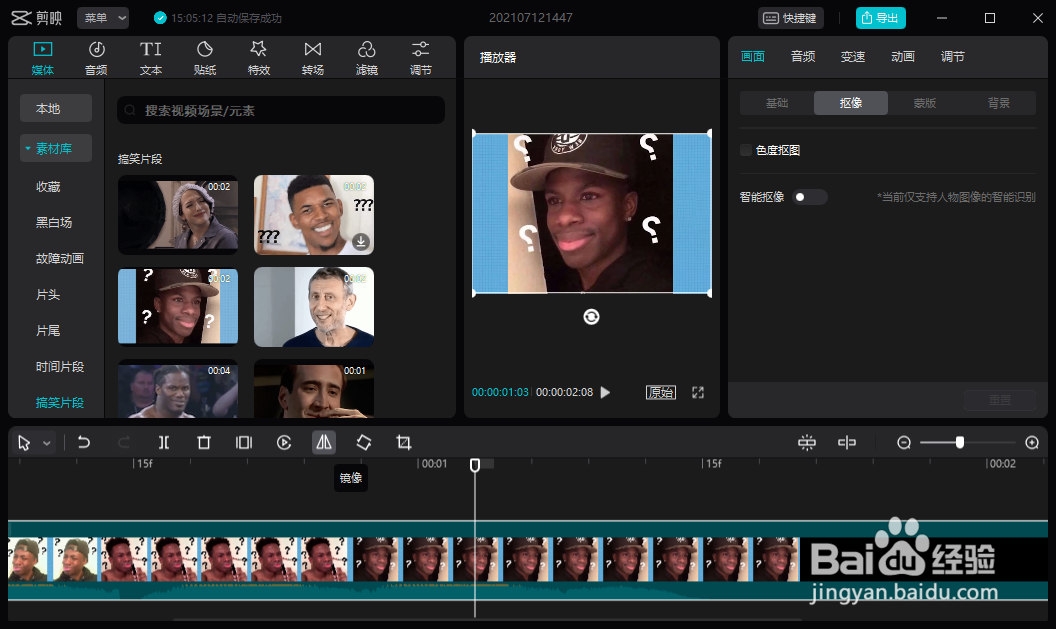Select the video clip on timeline track
This screenshot has width=1056, height=629.
403,560
